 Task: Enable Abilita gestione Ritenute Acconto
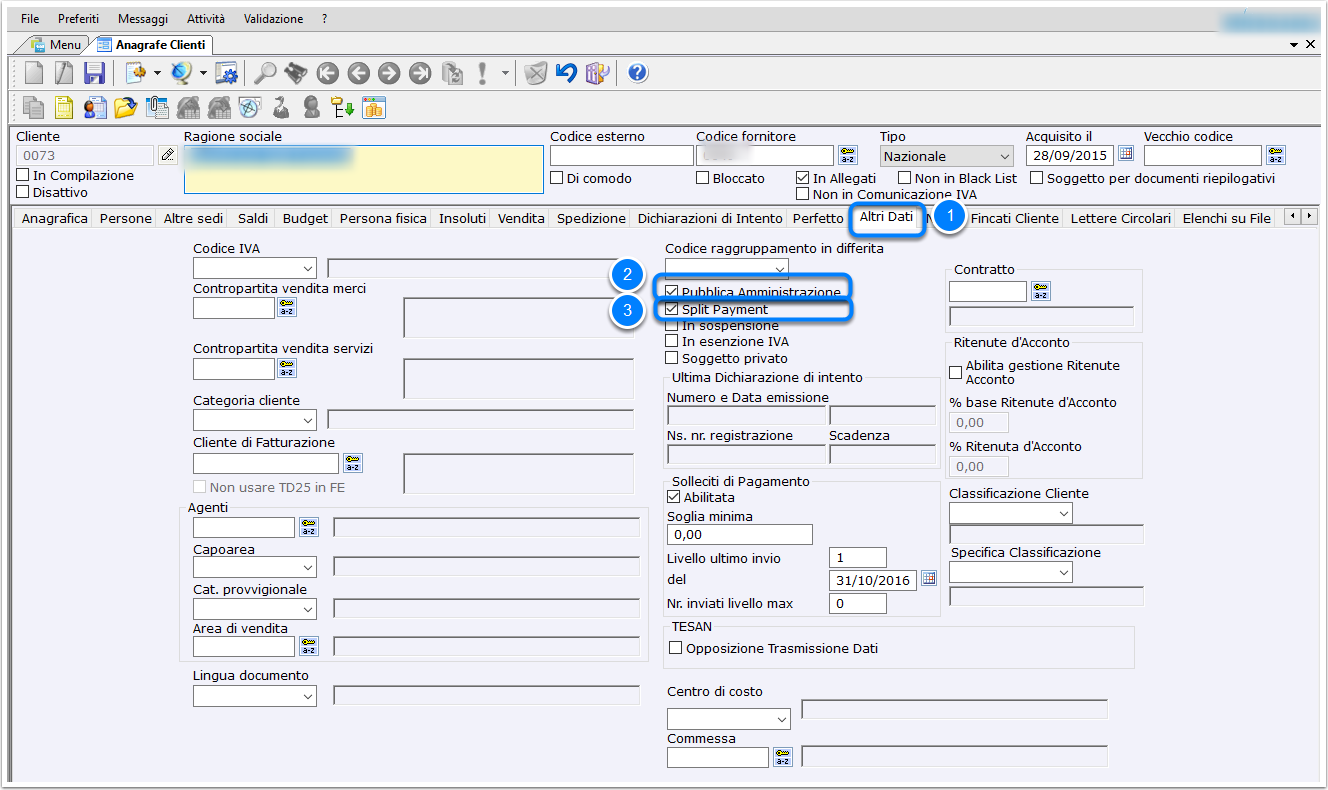955,372
